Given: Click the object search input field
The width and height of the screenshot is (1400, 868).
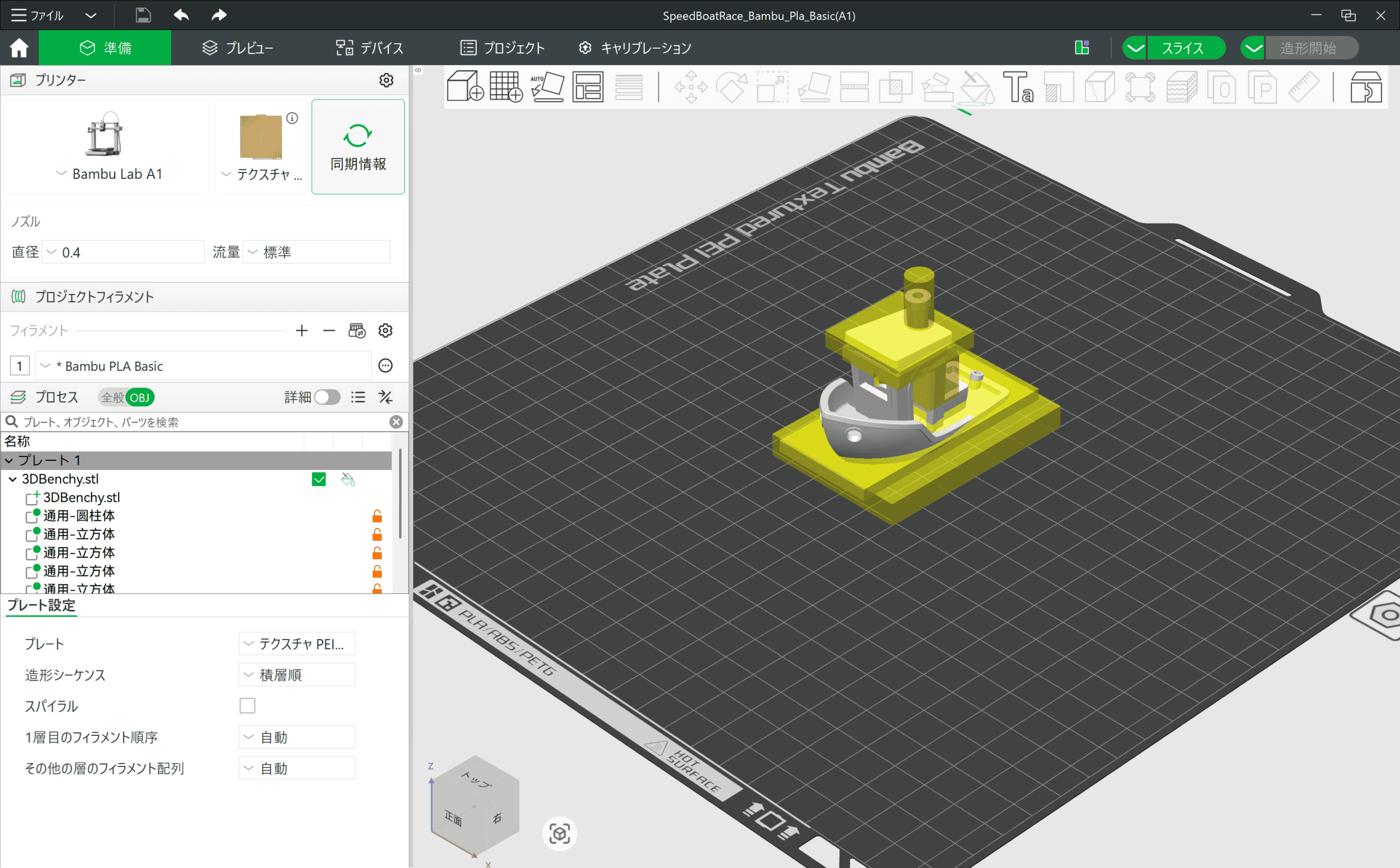Looking at the screenshot, I should pyautogui.click(x=201, y=422).
